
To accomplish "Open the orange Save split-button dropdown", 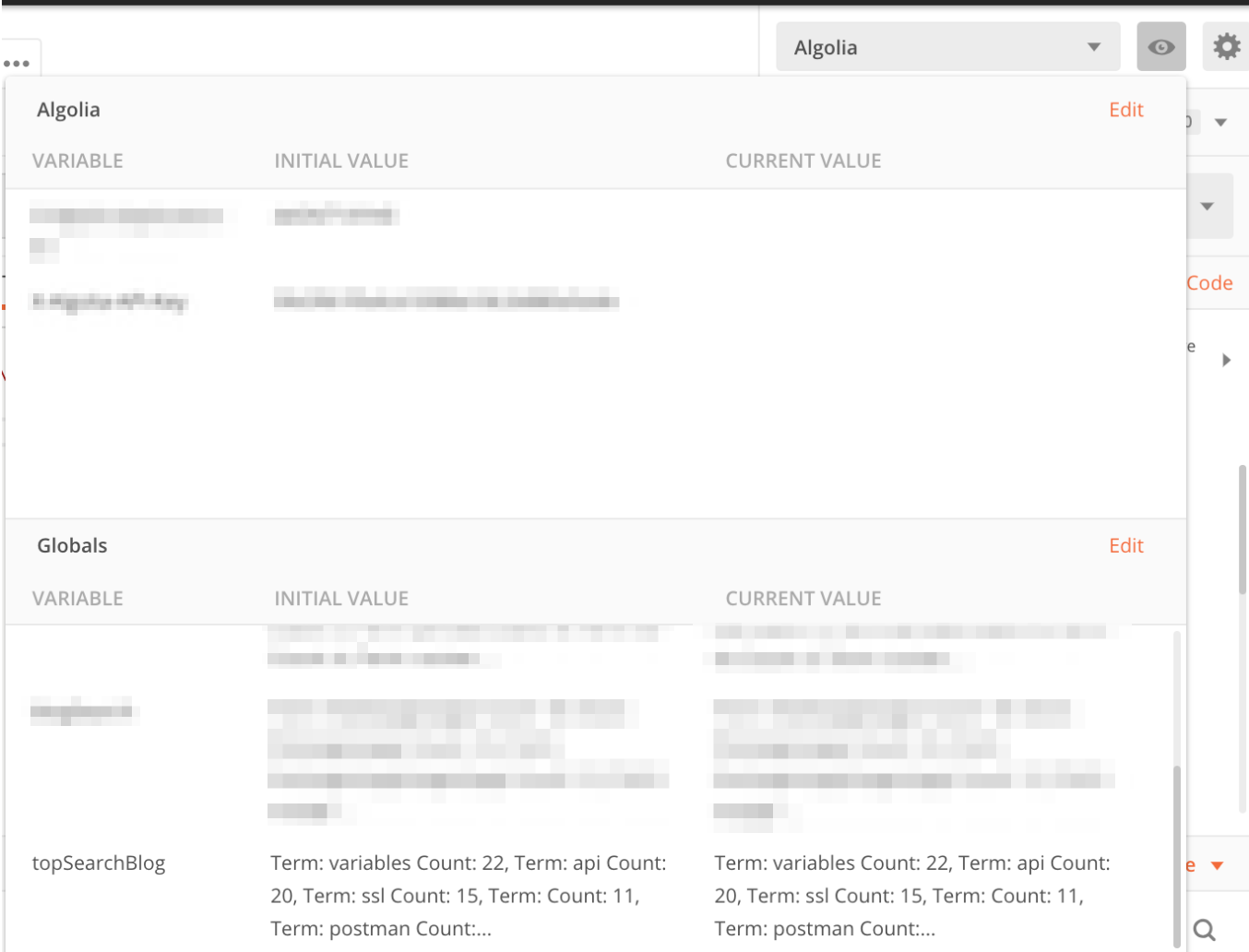I will tap(1216, 865).
